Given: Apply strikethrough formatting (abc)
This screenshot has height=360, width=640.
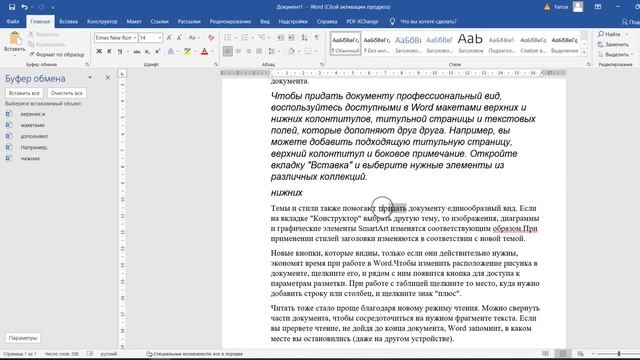Looking at the screenshot, I should tap(137, 51).
